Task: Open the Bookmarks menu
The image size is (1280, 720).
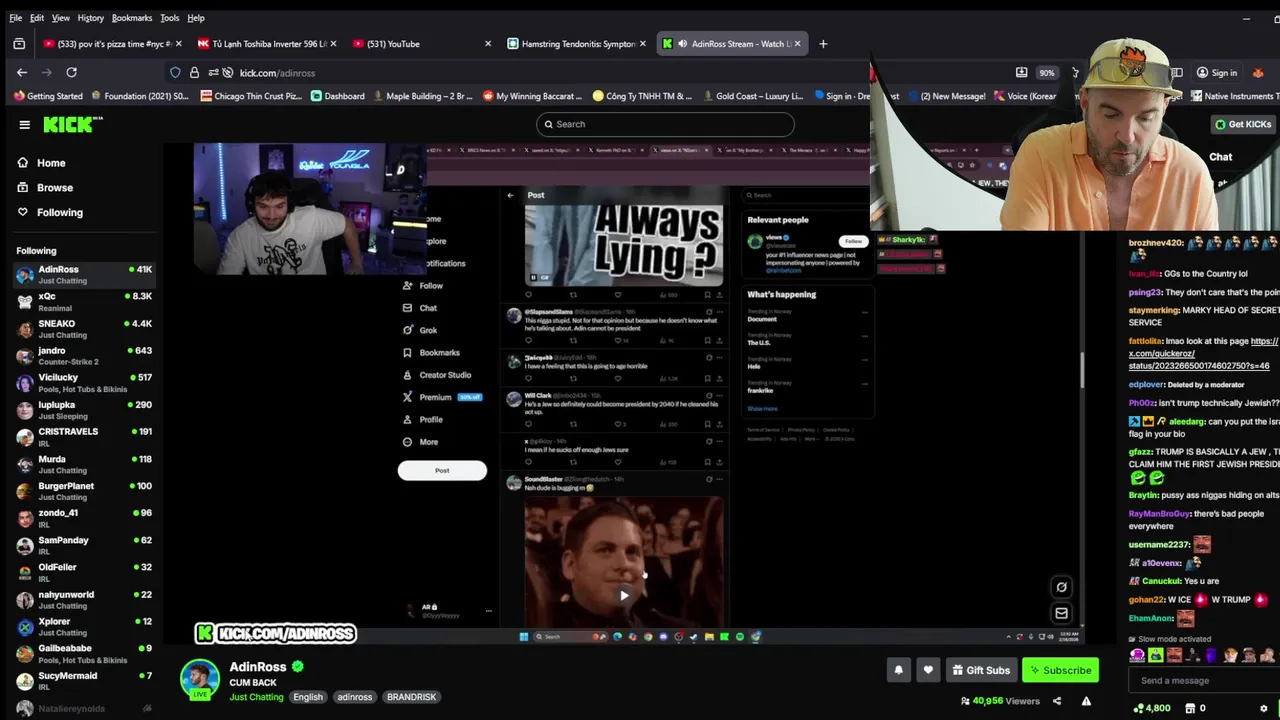Action: tap(132, 18)
